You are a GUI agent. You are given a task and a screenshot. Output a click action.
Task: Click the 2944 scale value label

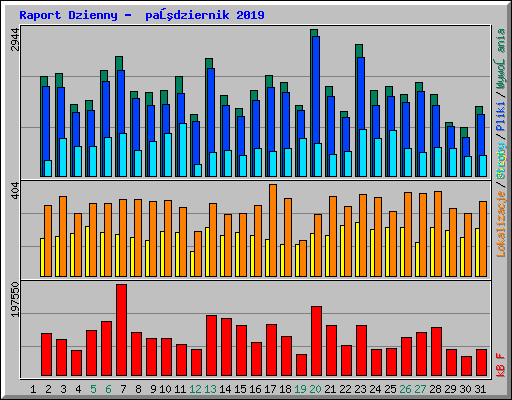15,39
